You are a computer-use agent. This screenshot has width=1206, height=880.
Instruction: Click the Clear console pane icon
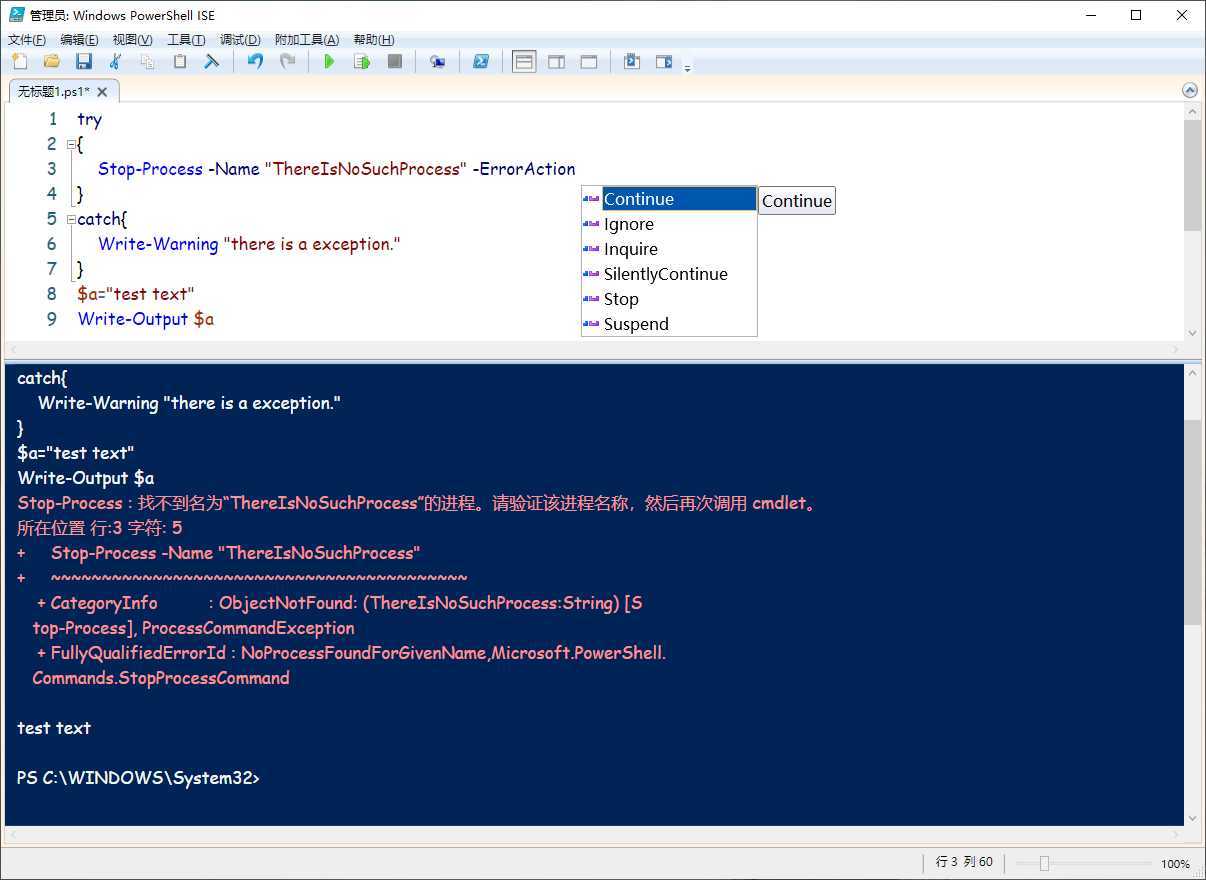212,62
